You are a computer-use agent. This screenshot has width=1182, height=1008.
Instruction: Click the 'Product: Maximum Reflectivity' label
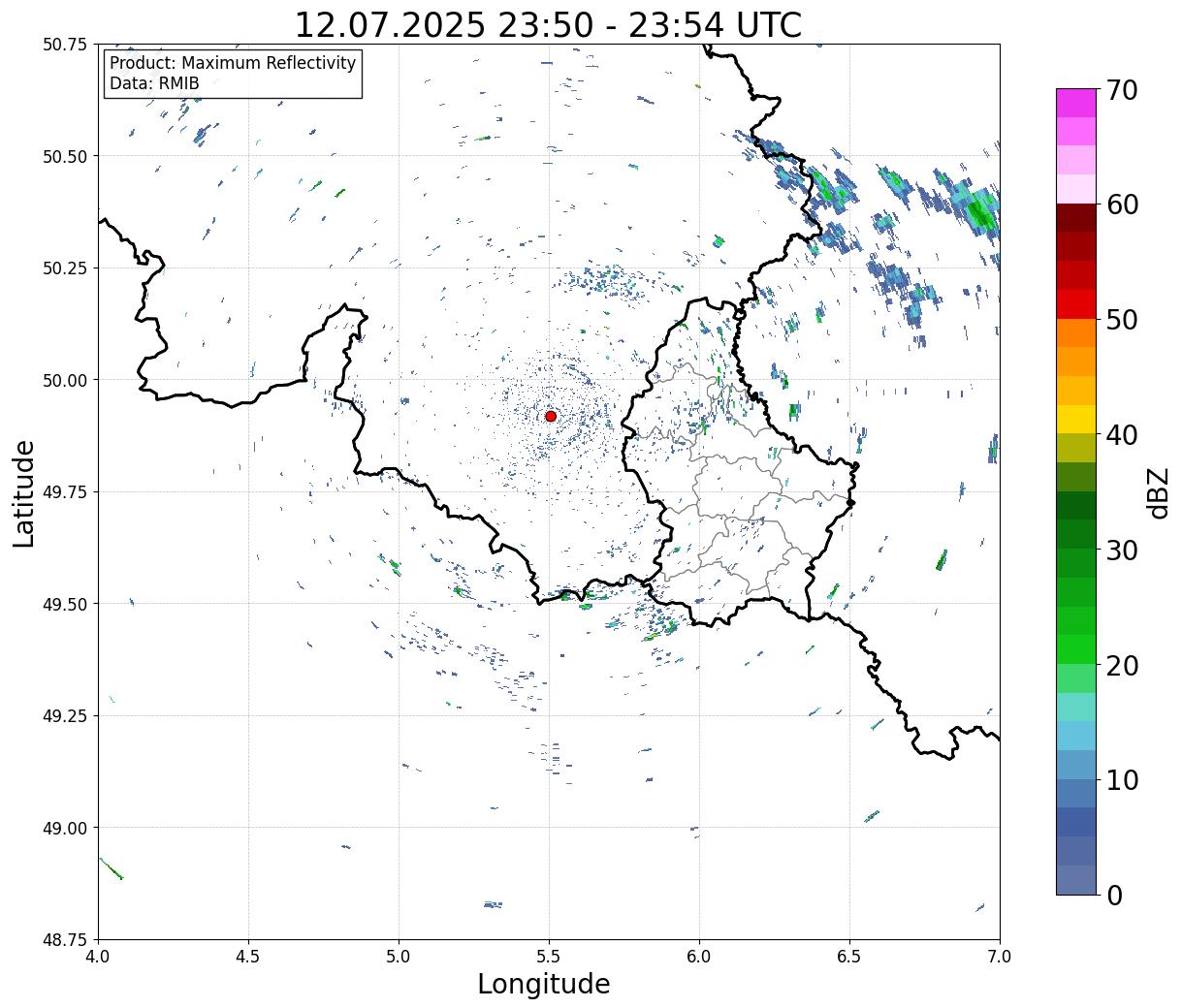click(233, 63)
